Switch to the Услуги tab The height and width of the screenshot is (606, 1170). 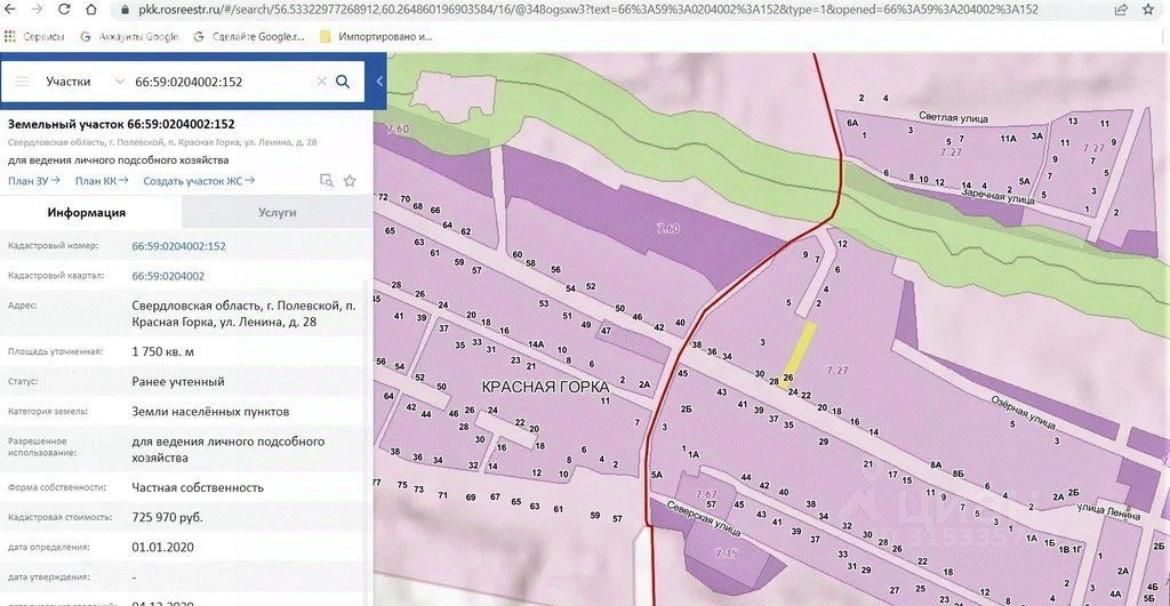(277, 212)
